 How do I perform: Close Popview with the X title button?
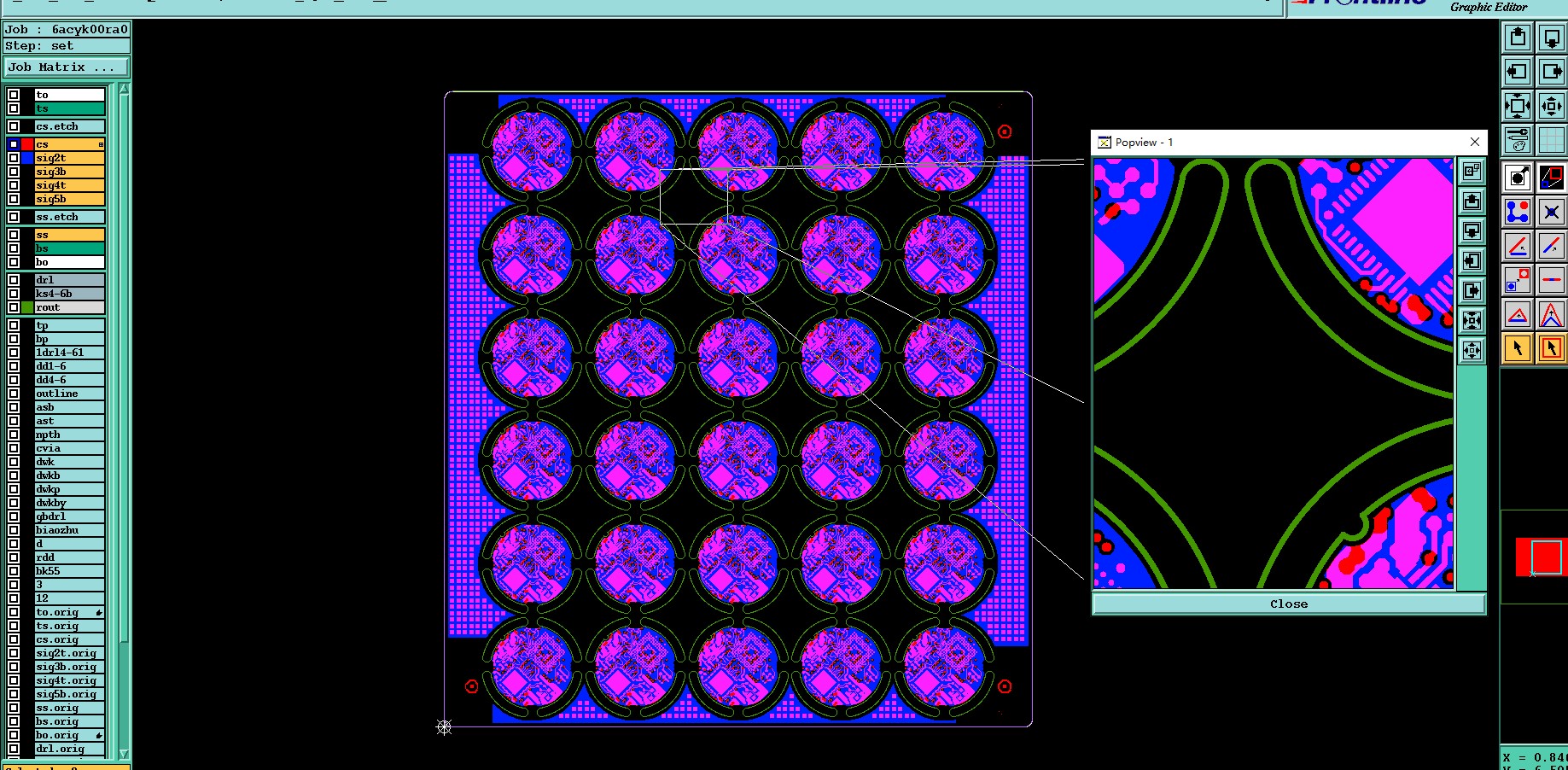click(1474, 142)
